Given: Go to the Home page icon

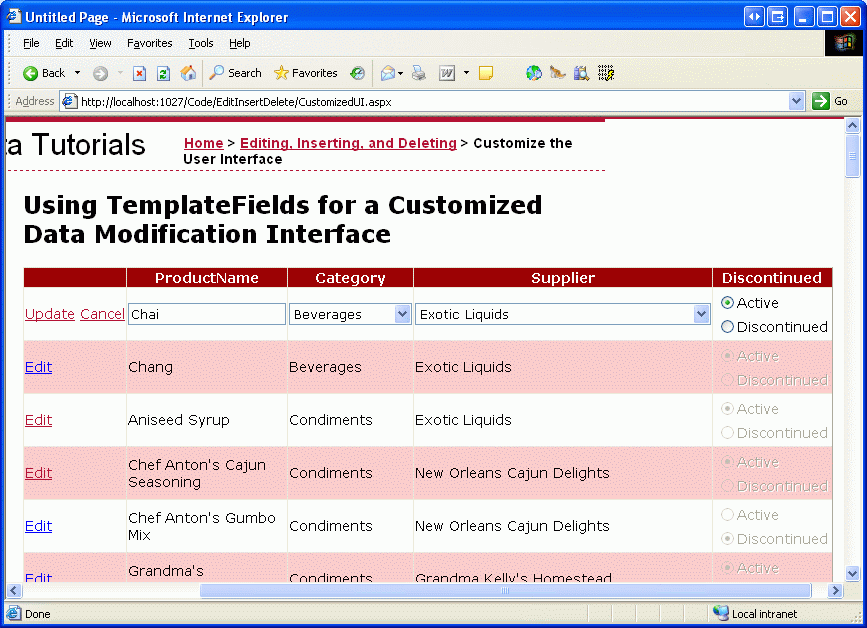Looking at the screenshot, I should coord(188,73).
